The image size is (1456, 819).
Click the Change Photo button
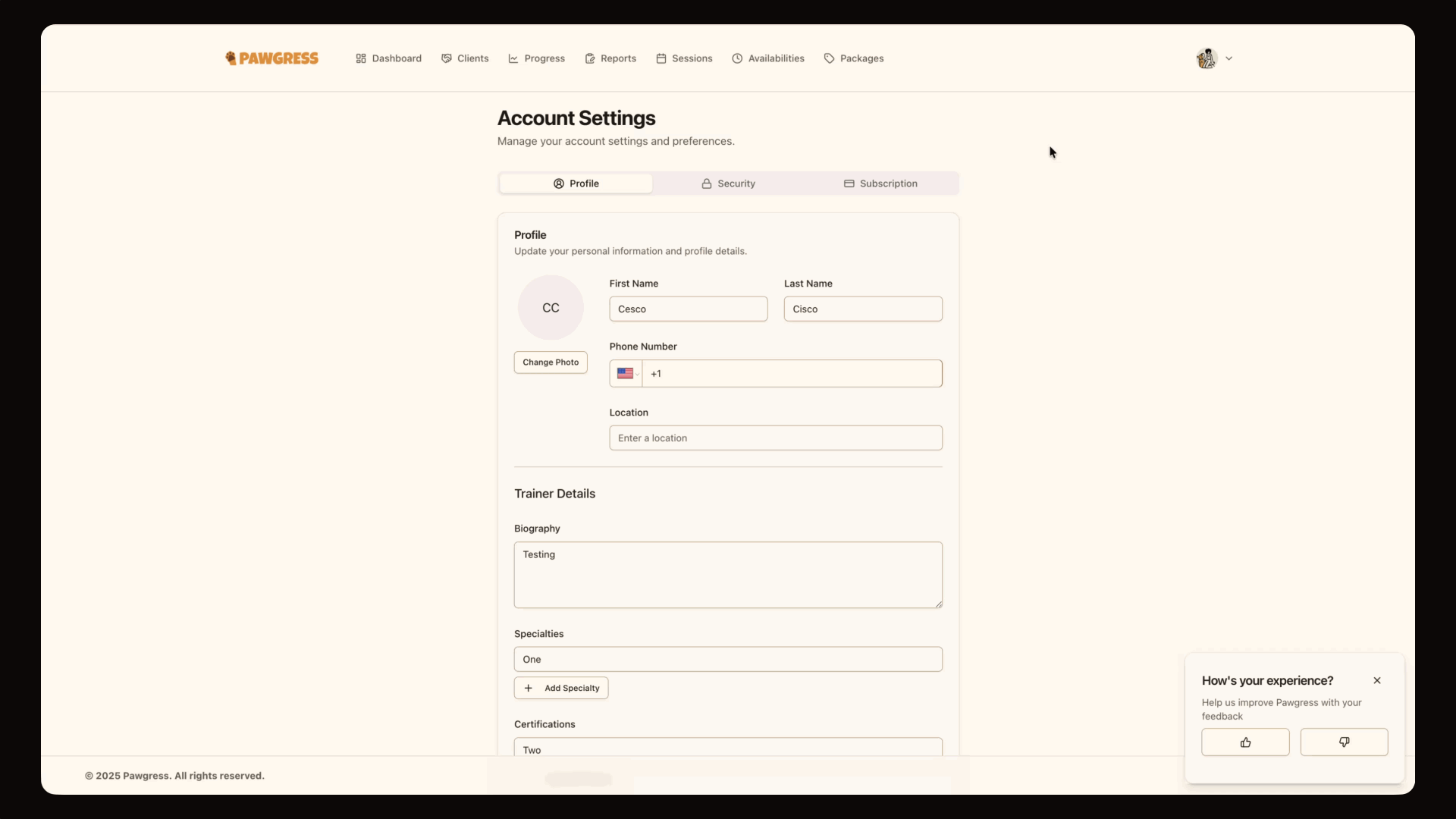(x=550, y=362)
